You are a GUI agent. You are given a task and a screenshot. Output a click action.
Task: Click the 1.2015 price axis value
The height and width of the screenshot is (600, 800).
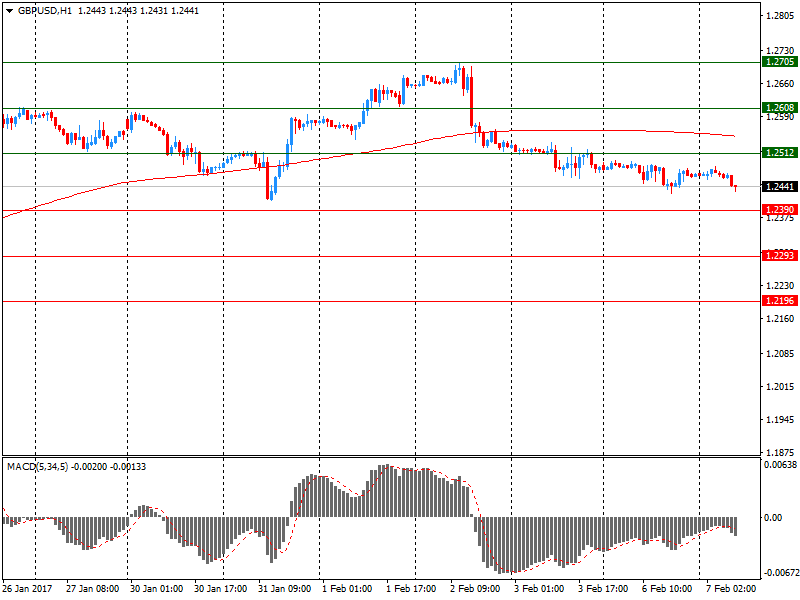(x=780, y=387)
